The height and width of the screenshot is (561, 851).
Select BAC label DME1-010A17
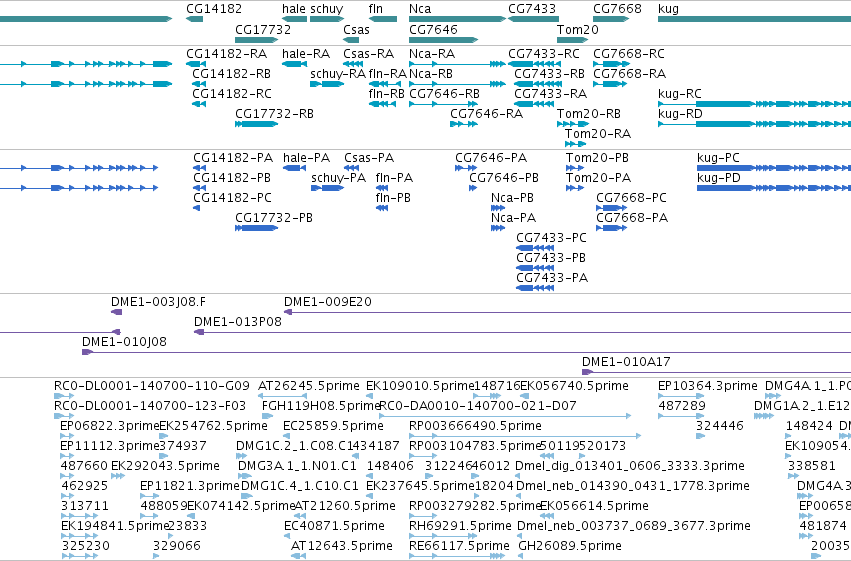tap(626, 362)
